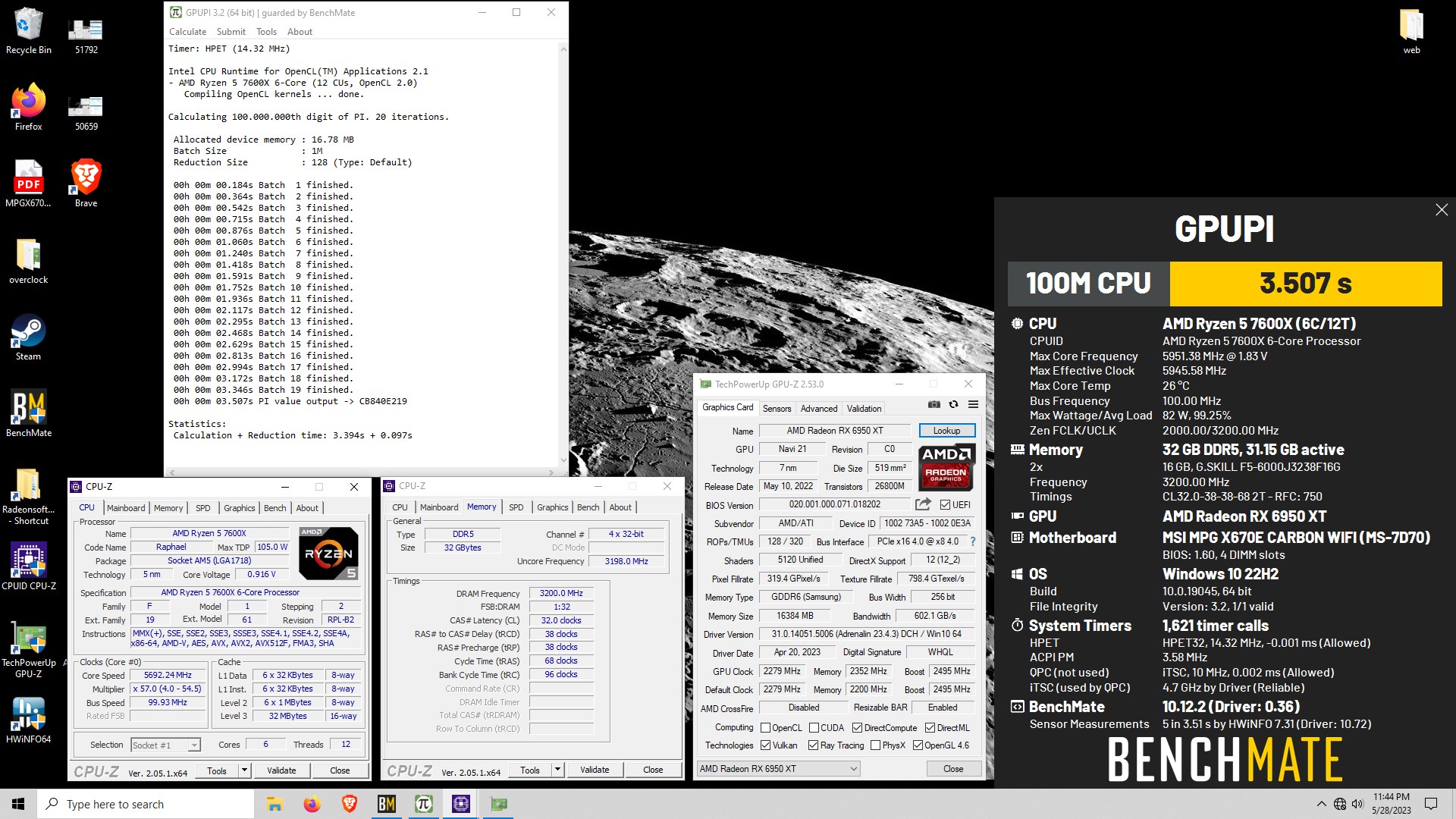This screenshot has height=819, width=1456.
Task: Toggle the DirectML checkbox
Action: pos(930,728)
